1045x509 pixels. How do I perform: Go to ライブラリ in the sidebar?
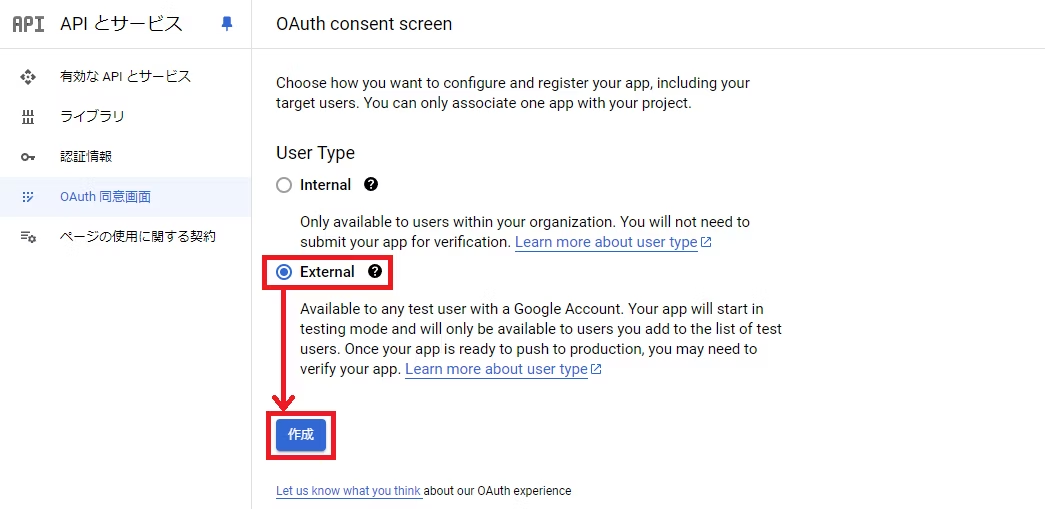click(125, 117)
